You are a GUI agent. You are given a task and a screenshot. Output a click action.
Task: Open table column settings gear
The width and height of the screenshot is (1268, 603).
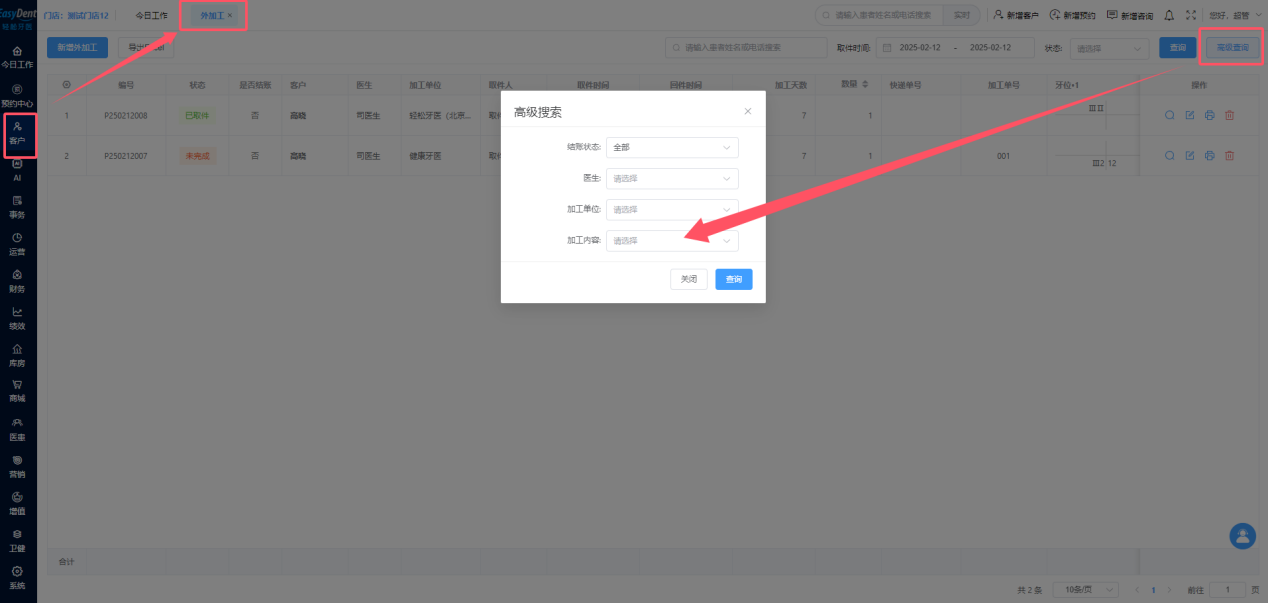[67, 85]
